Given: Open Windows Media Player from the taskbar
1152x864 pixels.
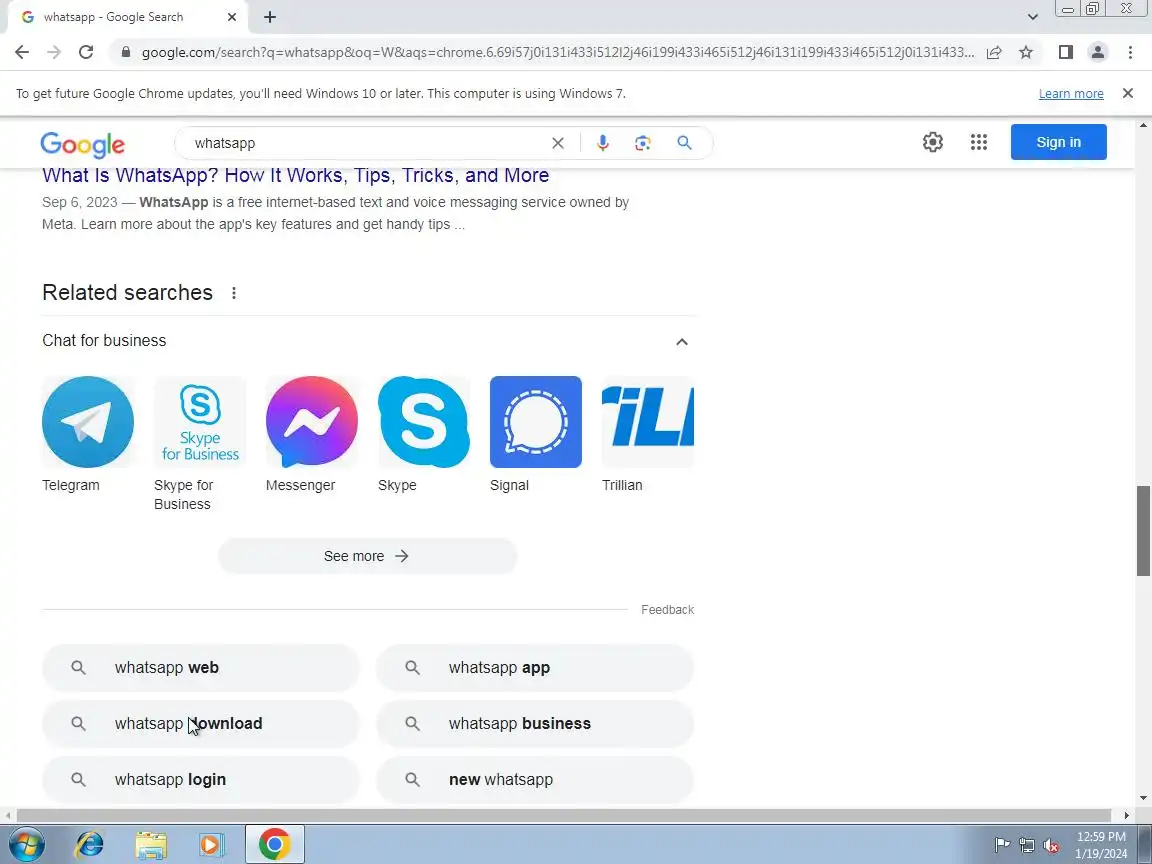Looking at the screenshot, I should point(211,845).
